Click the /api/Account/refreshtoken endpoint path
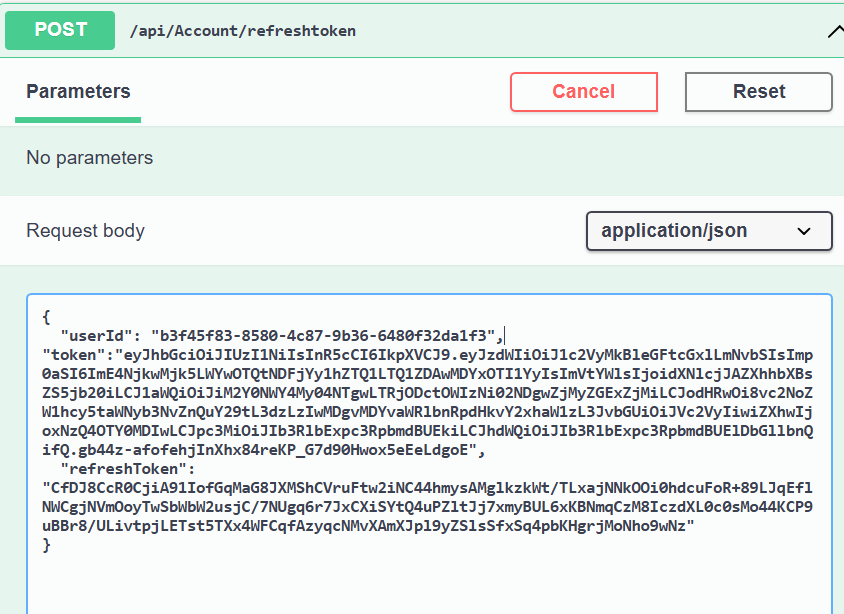844x614 pixels. 243,31
